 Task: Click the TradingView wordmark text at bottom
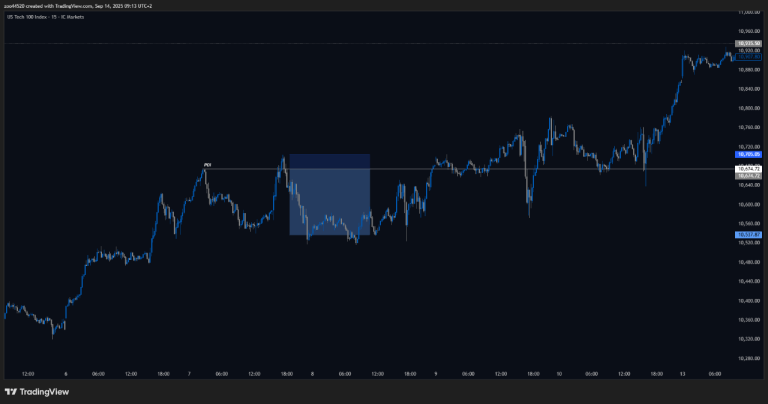pos(43,392)
